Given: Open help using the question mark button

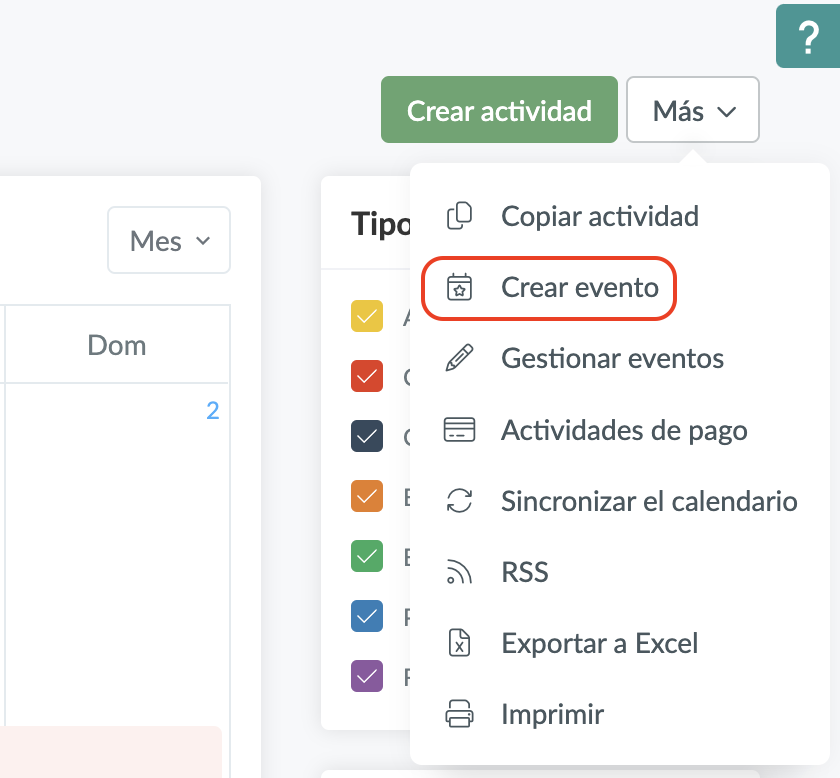Looking at the screenshot, I should coord(809,36).
